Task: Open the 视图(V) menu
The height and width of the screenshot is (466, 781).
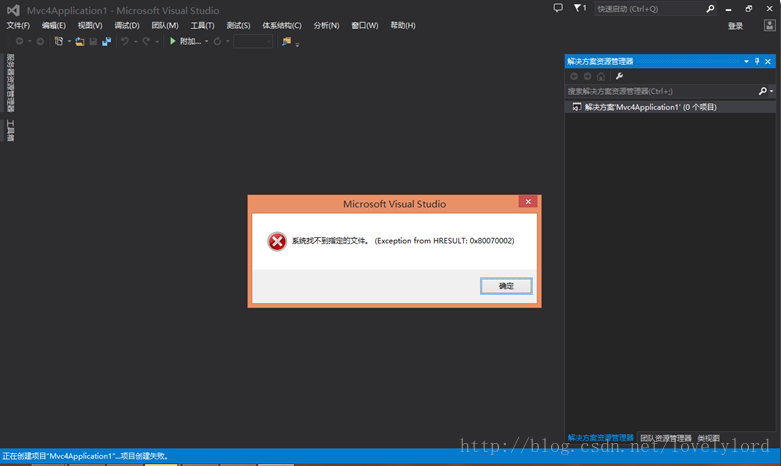Action: coord(90,25)
